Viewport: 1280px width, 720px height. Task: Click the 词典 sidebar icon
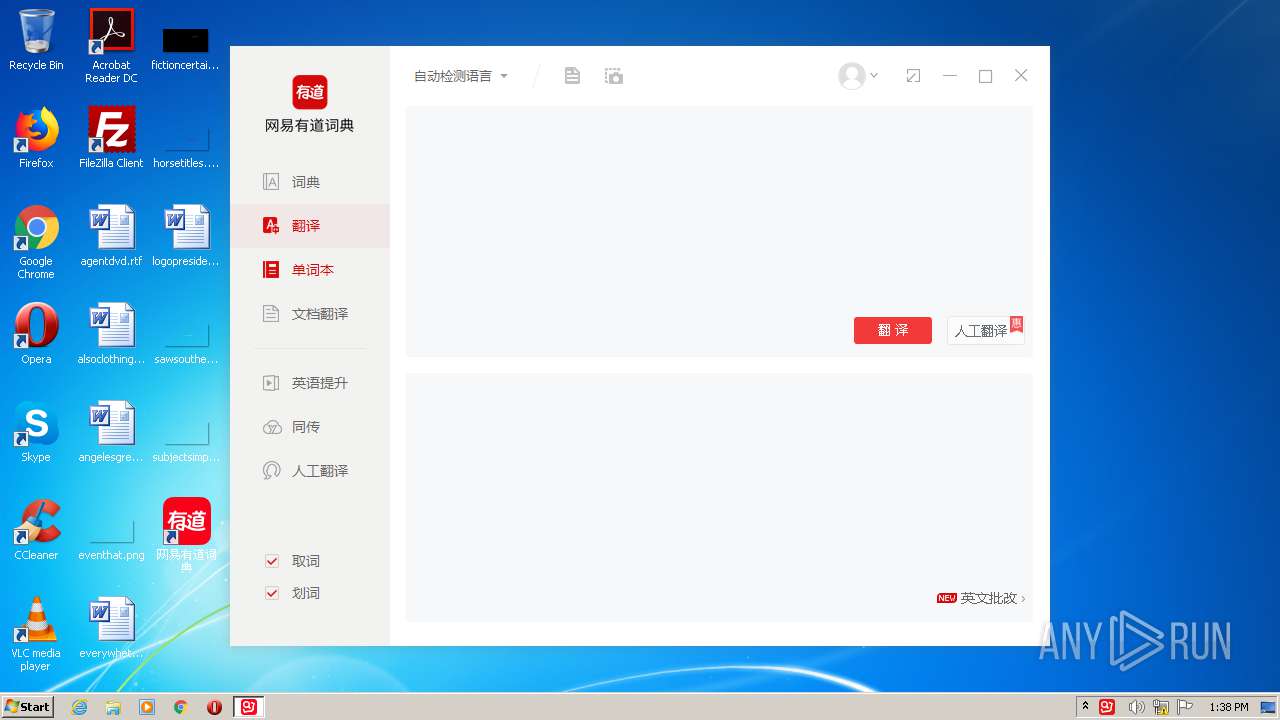pyautogui.click(x=271, y=182)
